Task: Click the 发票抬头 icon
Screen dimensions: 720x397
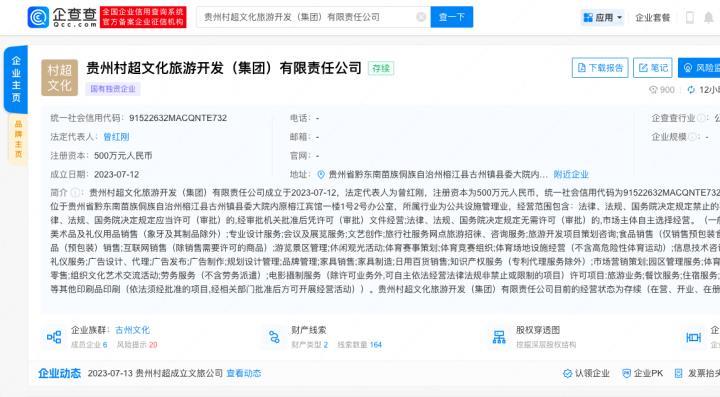Action: pos(679,374)
